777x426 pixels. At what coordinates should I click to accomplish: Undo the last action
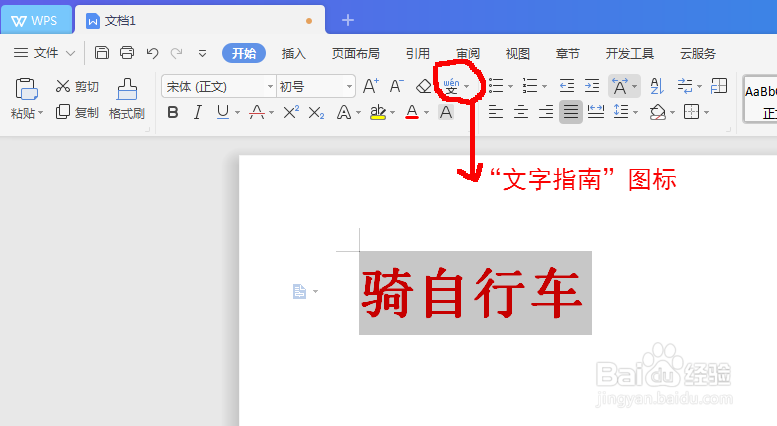(152, 53)
